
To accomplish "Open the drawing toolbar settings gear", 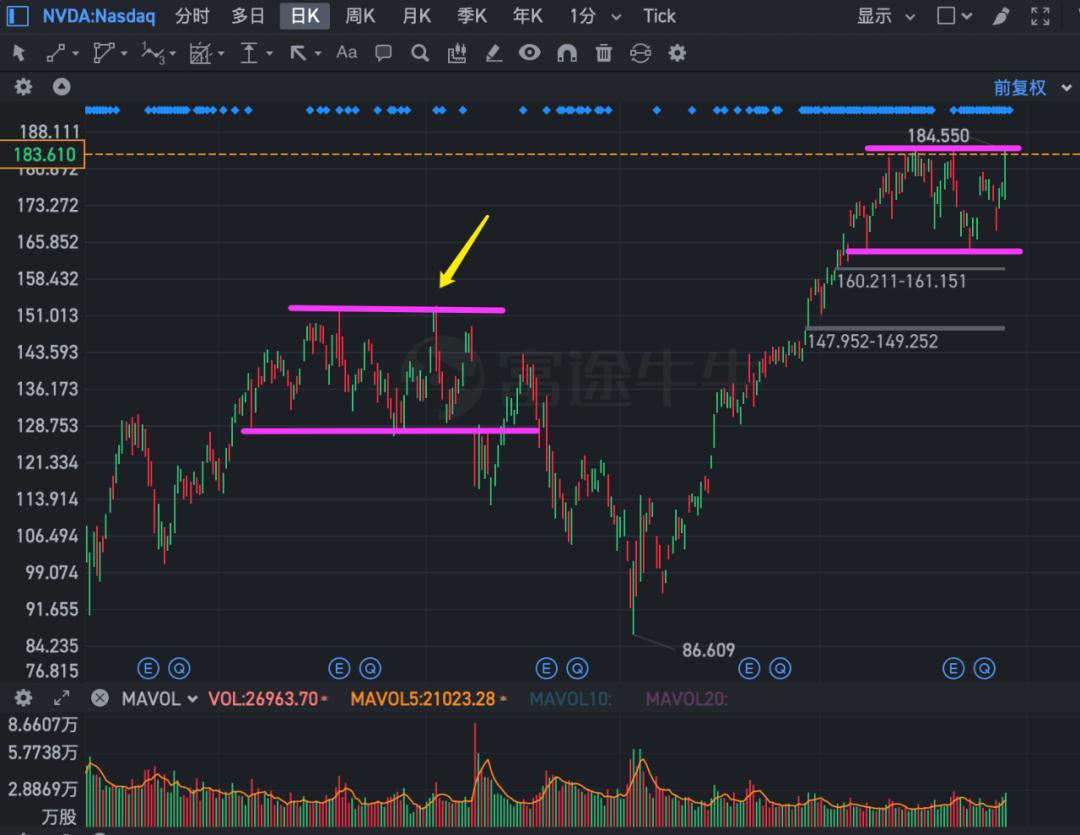I will [x=677, y=52].
